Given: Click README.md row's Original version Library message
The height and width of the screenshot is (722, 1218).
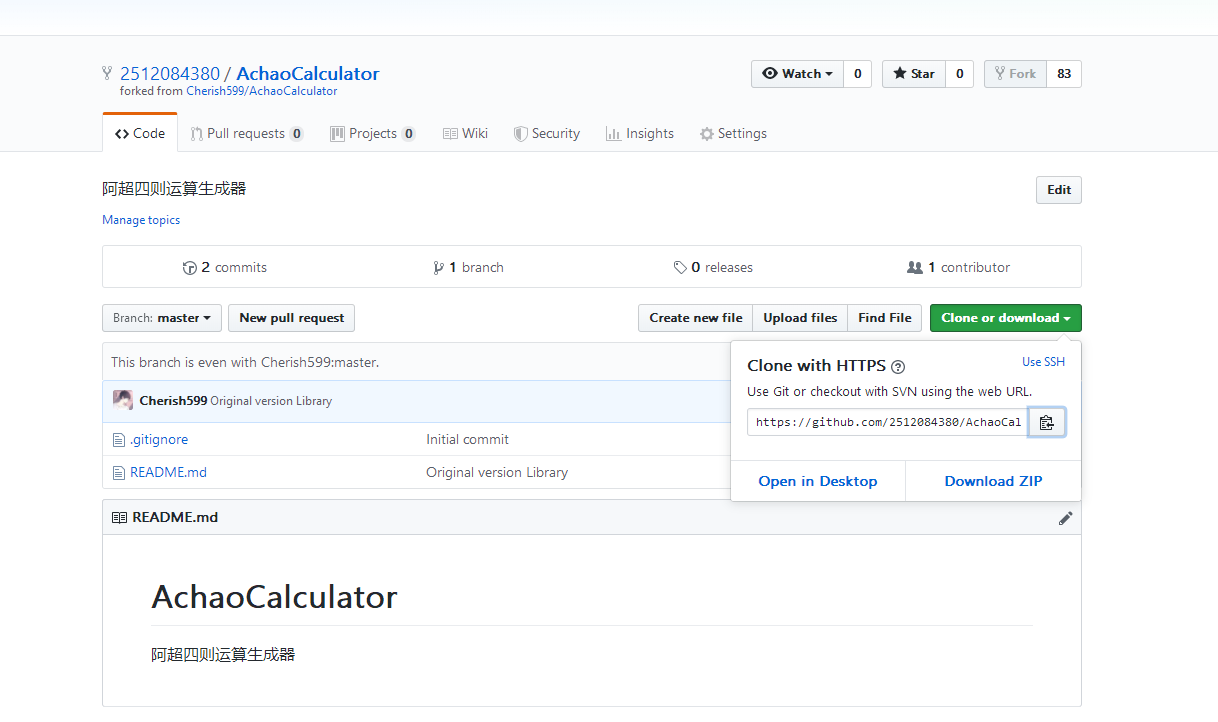Looking at the screenshot, I should pyautogui.click(x=497, y=472).
